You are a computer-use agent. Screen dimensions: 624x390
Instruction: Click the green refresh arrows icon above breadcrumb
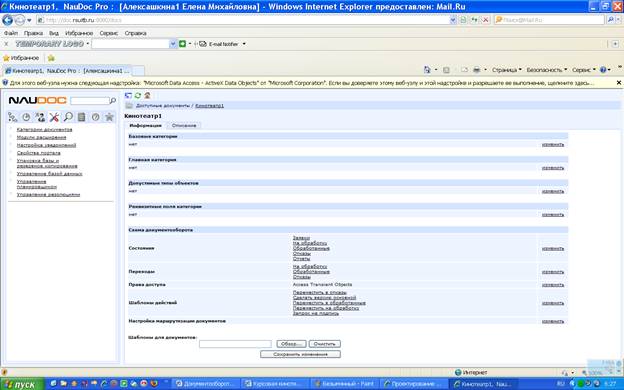138,96
